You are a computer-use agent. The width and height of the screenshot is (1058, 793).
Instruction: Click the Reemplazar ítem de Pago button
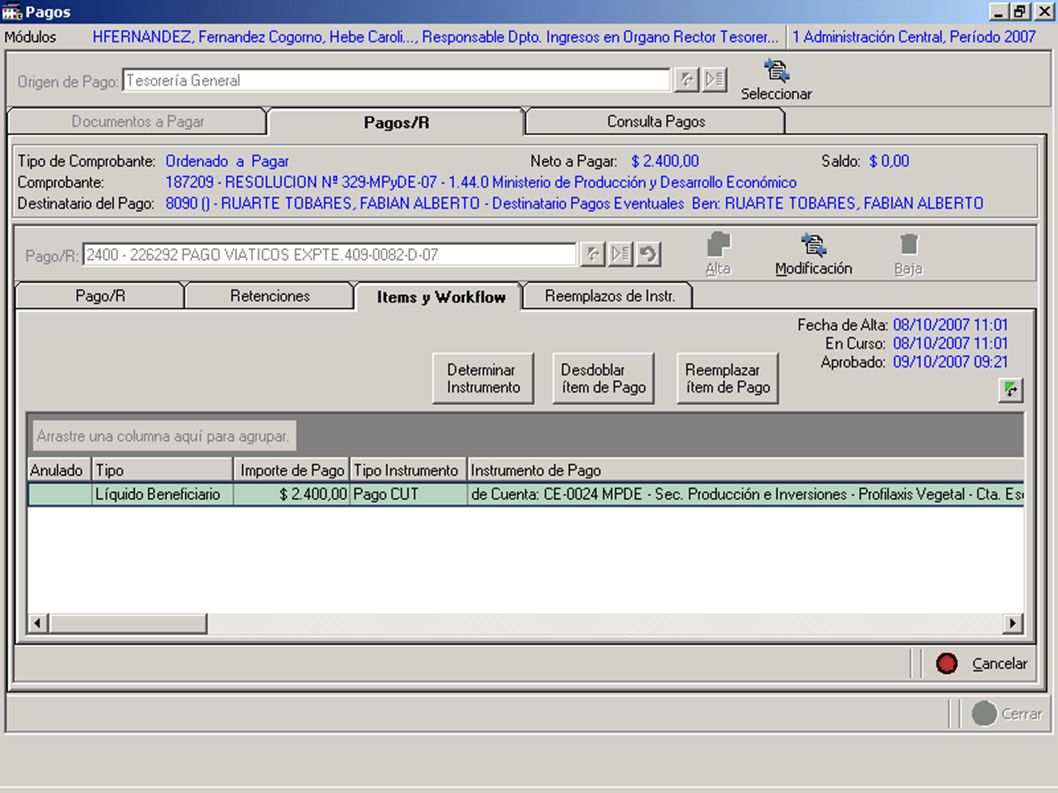point(727,379)
